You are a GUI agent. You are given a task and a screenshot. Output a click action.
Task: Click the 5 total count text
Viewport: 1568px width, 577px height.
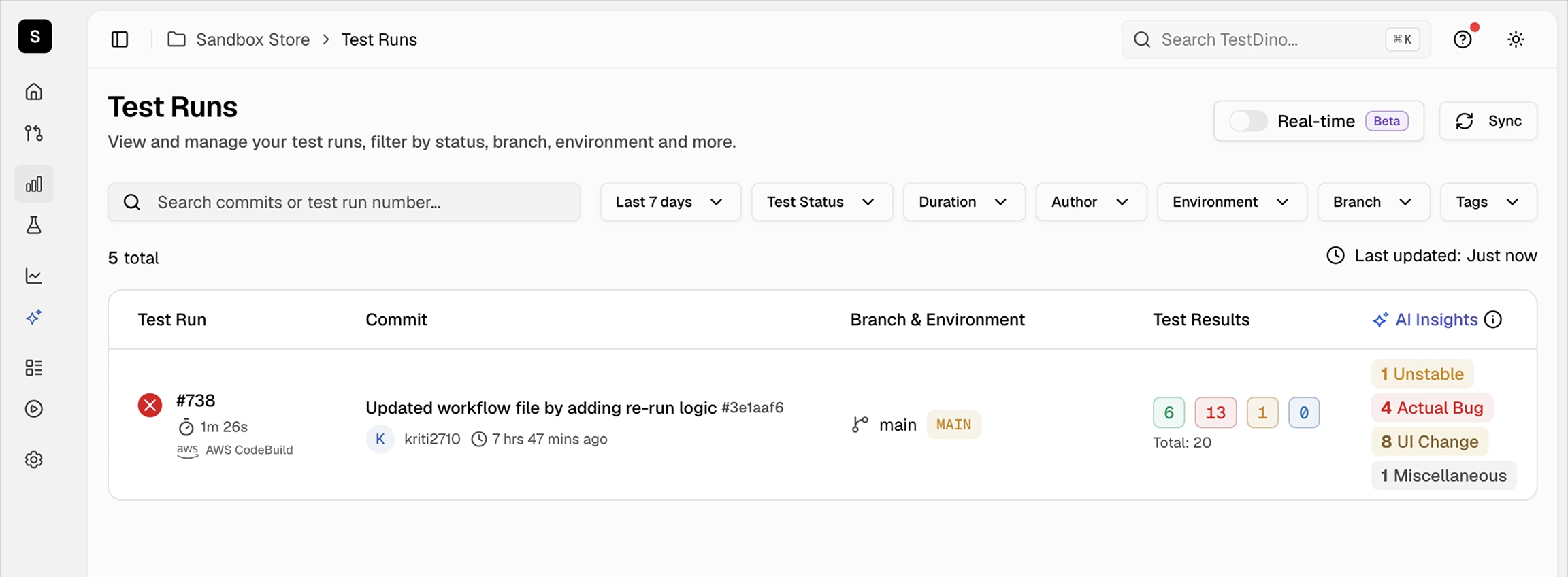click(x=133, y=258)
